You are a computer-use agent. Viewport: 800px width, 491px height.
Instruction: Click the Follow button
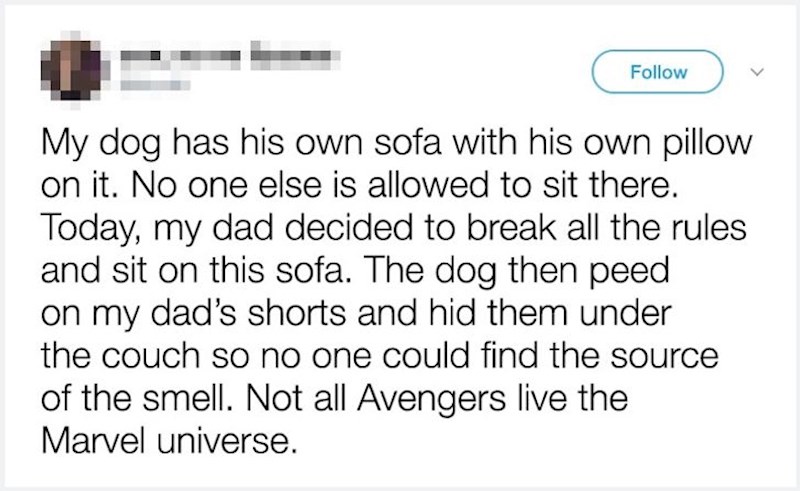[x=658, y=72]
